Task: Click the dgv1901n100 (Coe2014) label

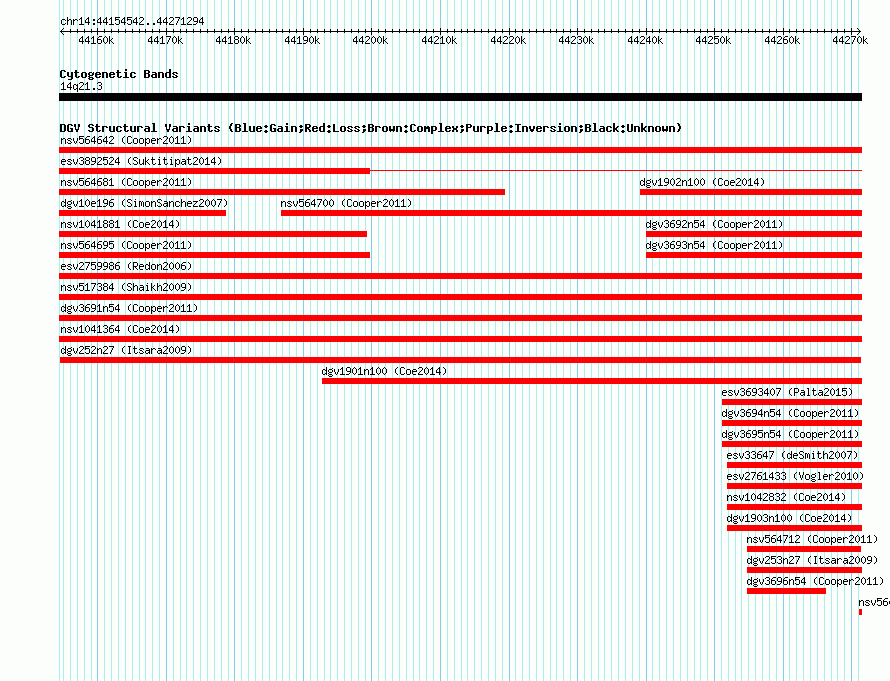Action: (384, 371)
